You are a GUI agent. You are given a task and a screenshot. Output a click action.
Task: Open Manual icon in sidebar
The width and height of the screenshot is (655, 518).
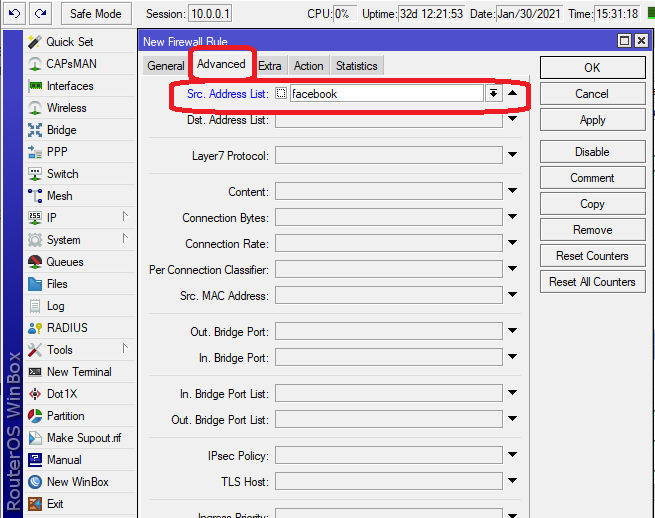pyautogui.click(x=35, y=460)
